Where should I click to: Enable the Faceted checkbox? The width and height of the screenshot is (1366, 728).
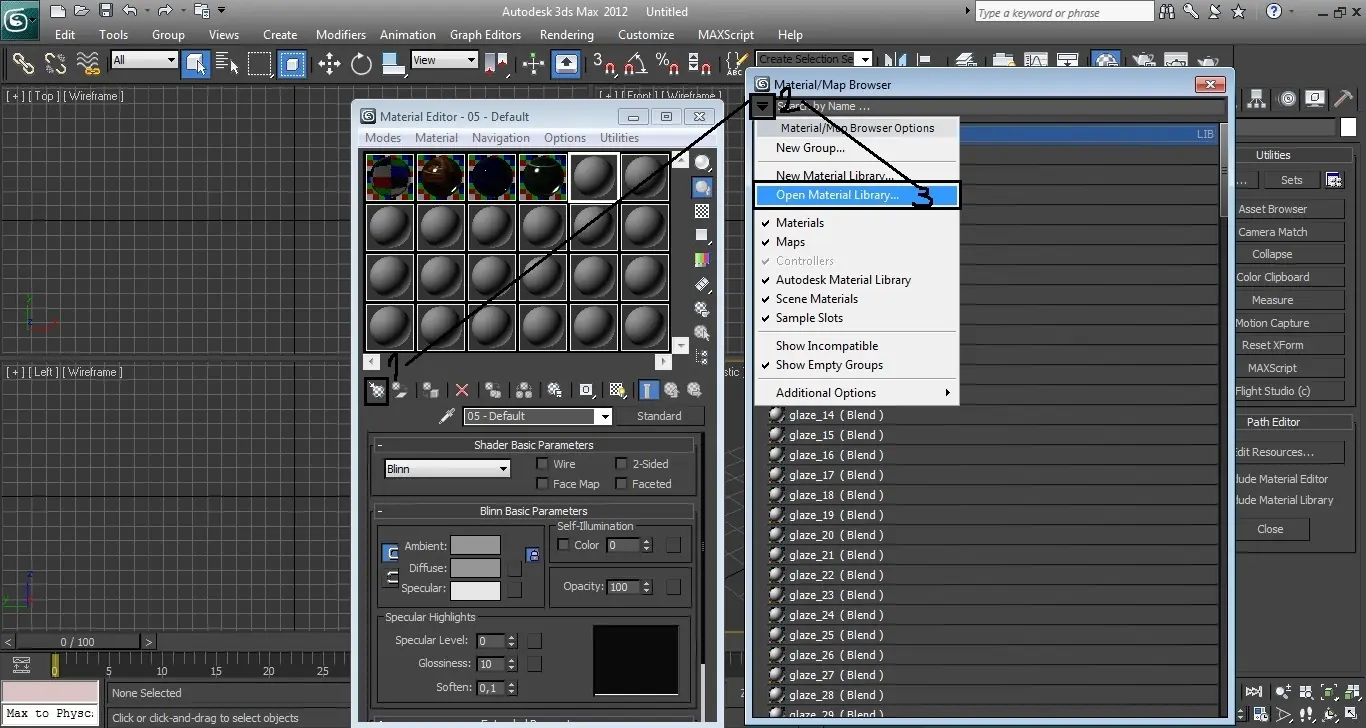click(x=621, y=484)
